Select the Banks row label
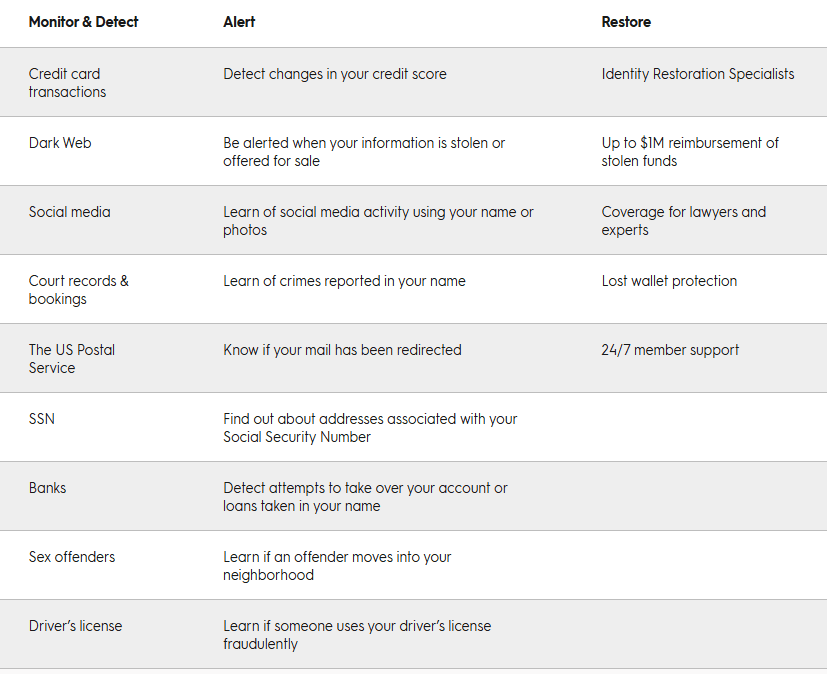 click(x=48, y=488)
